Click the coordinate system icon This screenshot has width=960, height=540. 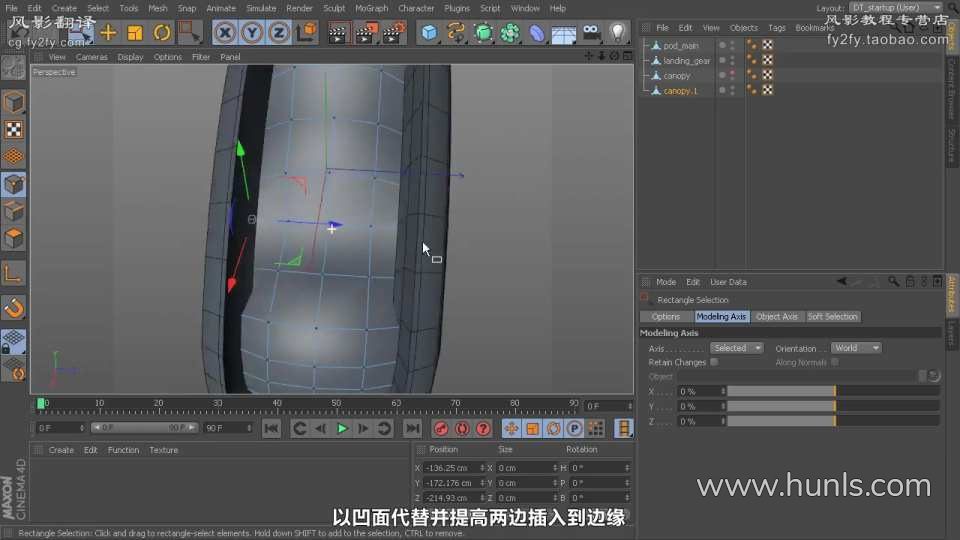coord(306,32)
